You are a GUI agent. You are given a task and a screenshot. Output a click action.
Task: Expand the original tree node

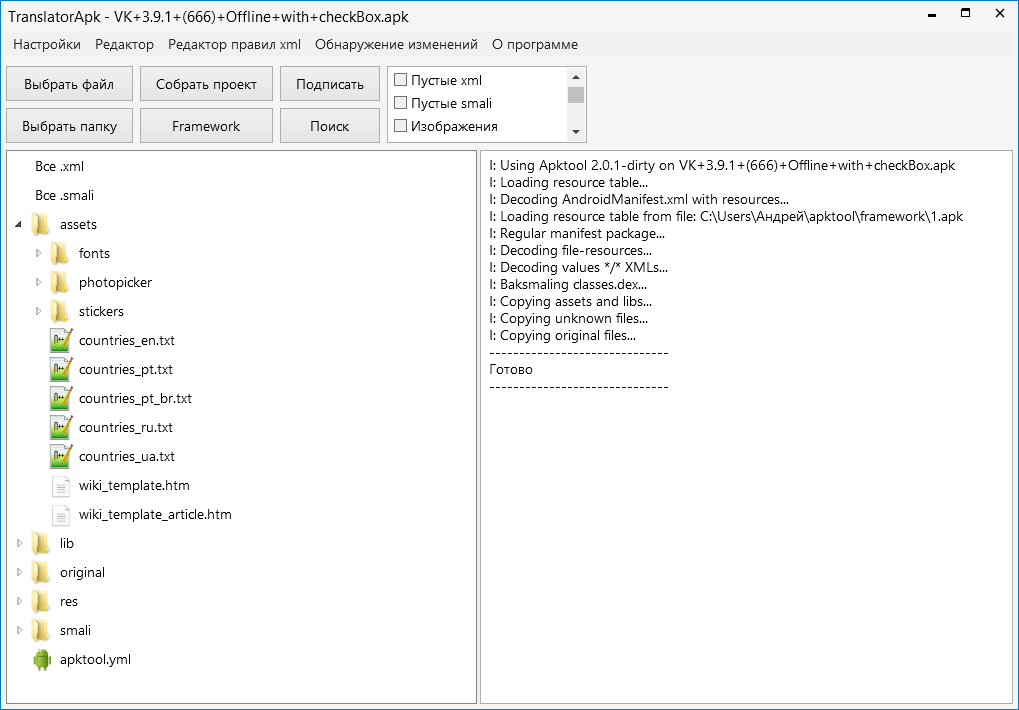coord(19,572)
